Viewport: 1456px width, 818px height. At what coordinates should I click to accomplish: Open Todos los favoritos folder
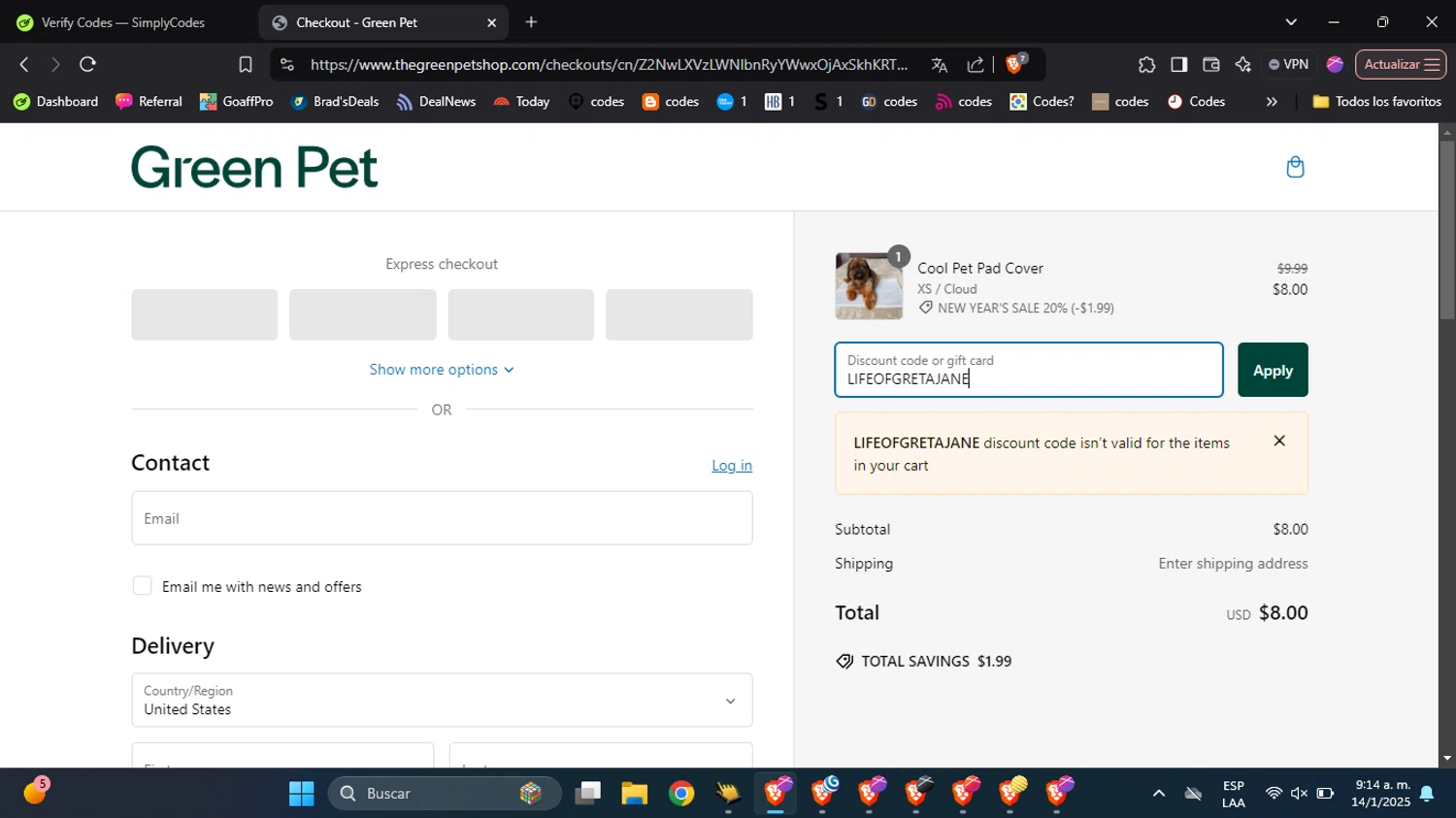click(x=1376, y=101)
